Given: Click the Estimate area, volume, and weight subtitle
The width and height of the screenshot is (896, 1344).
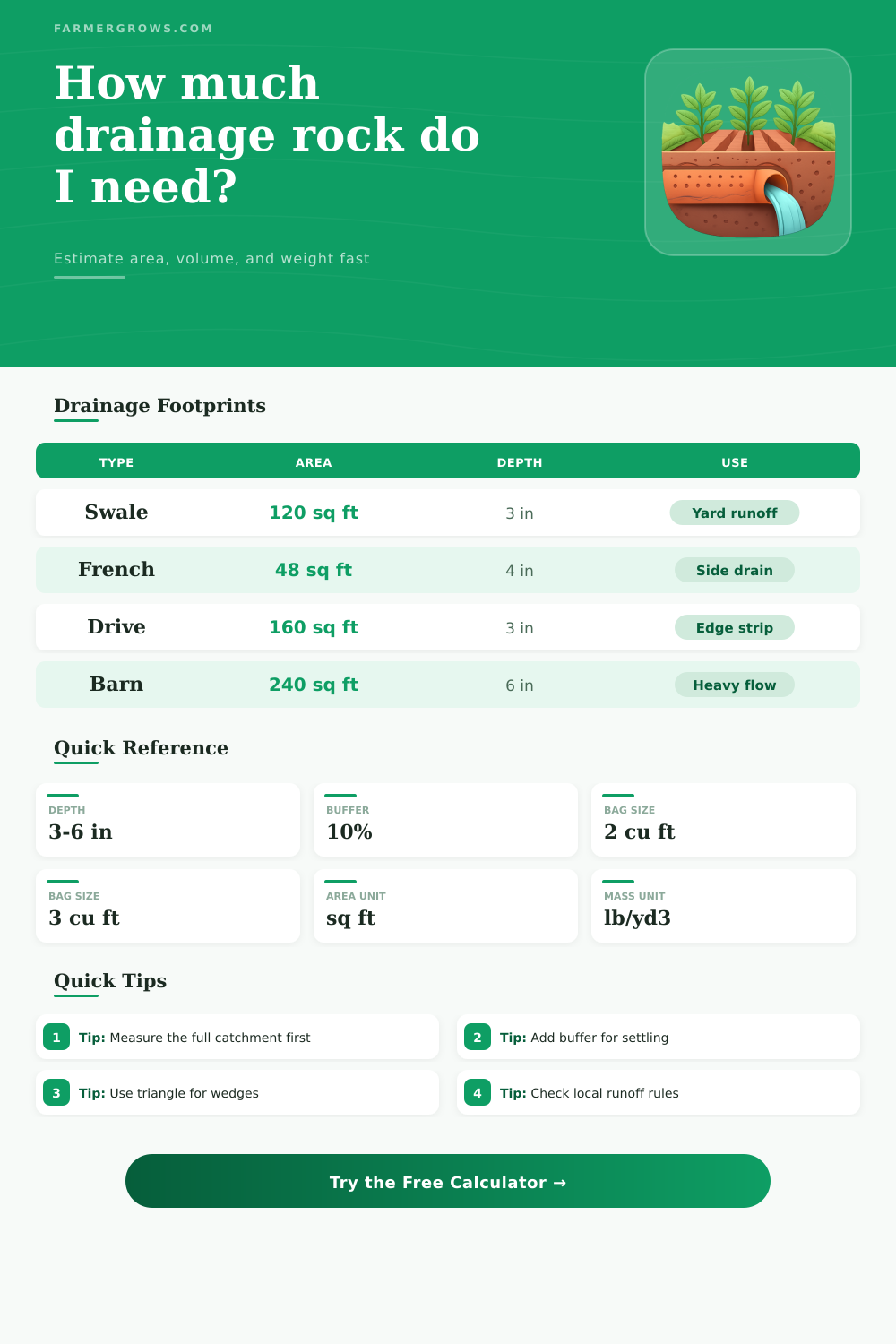Looking at the screenshot, I should pyautogui.click(x=211, y=258).
